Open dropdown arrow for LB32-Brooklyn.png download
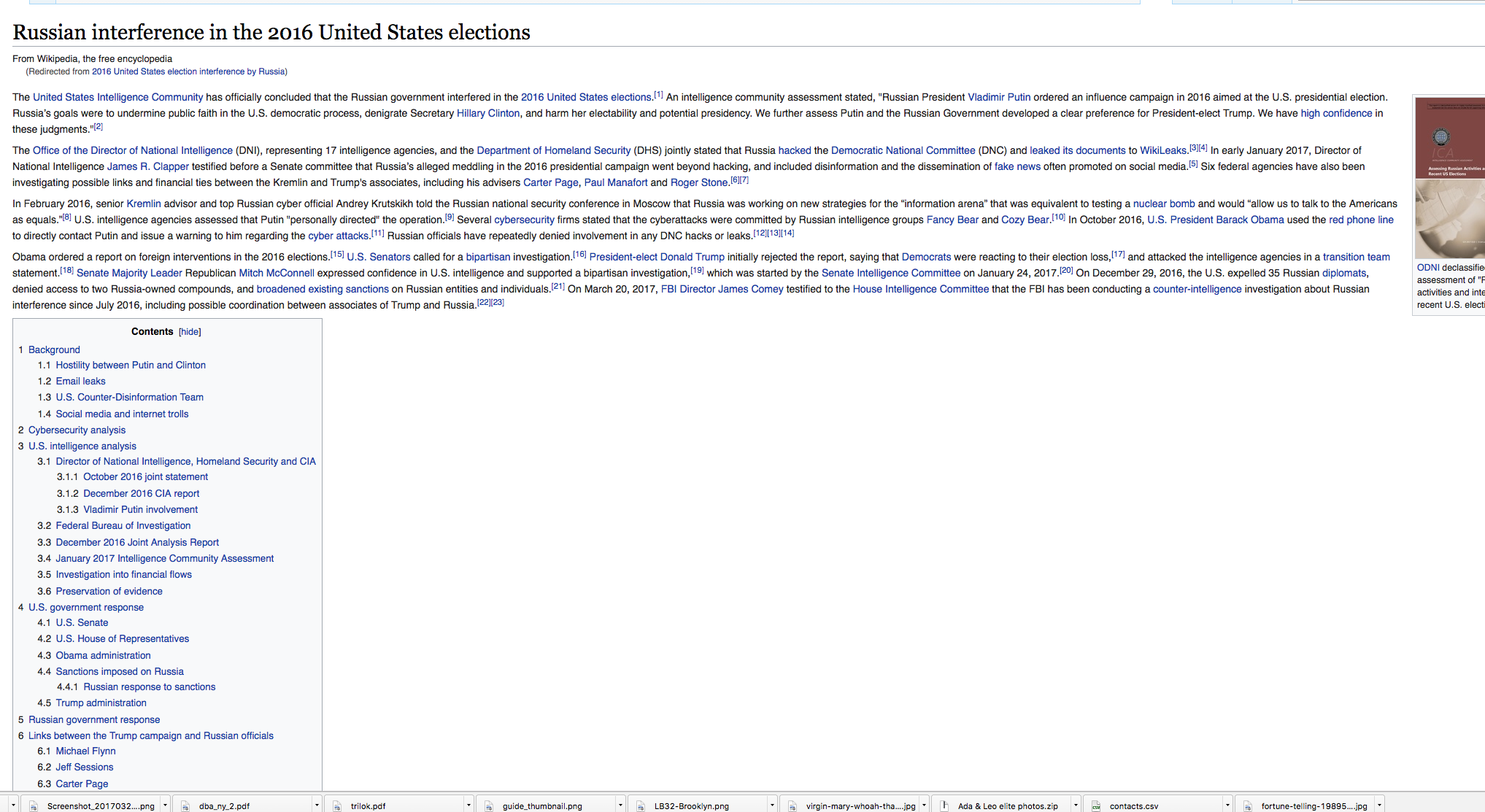The width and height of the screenshot is (1485, 812). (772, 805)
